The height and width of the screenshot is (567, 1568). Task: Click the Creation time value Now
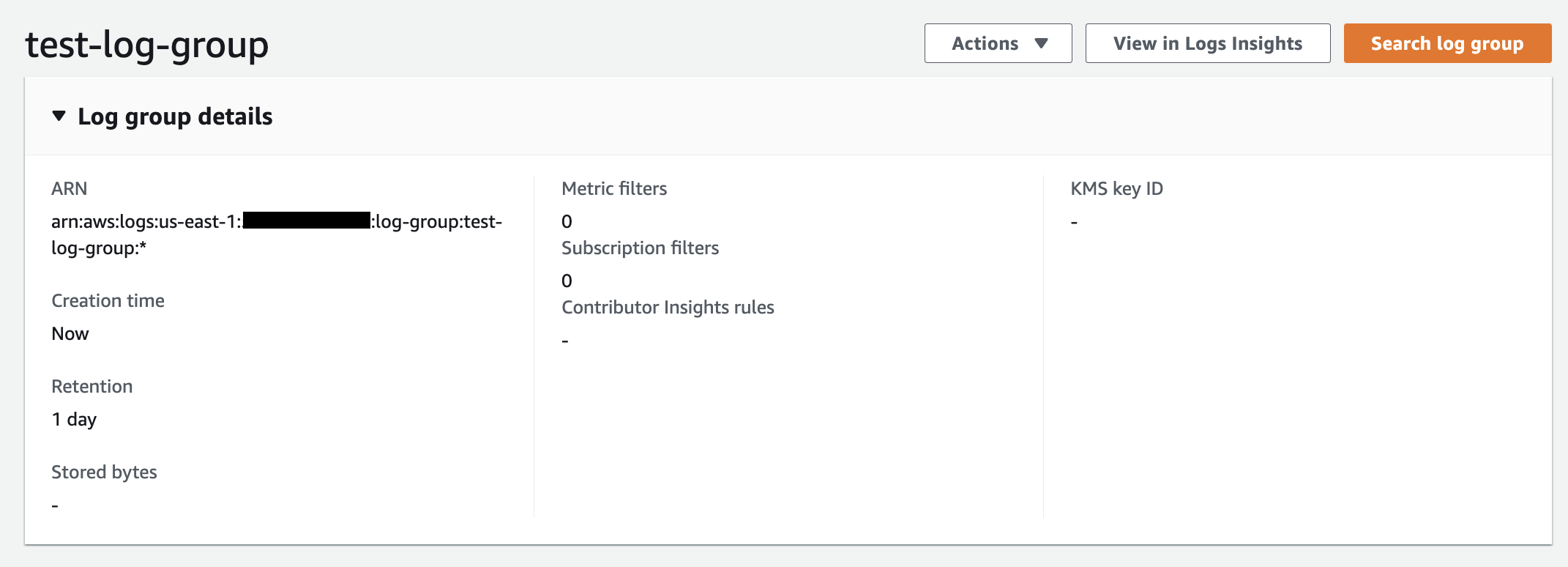pyautogui.click(x=70, y=334)
